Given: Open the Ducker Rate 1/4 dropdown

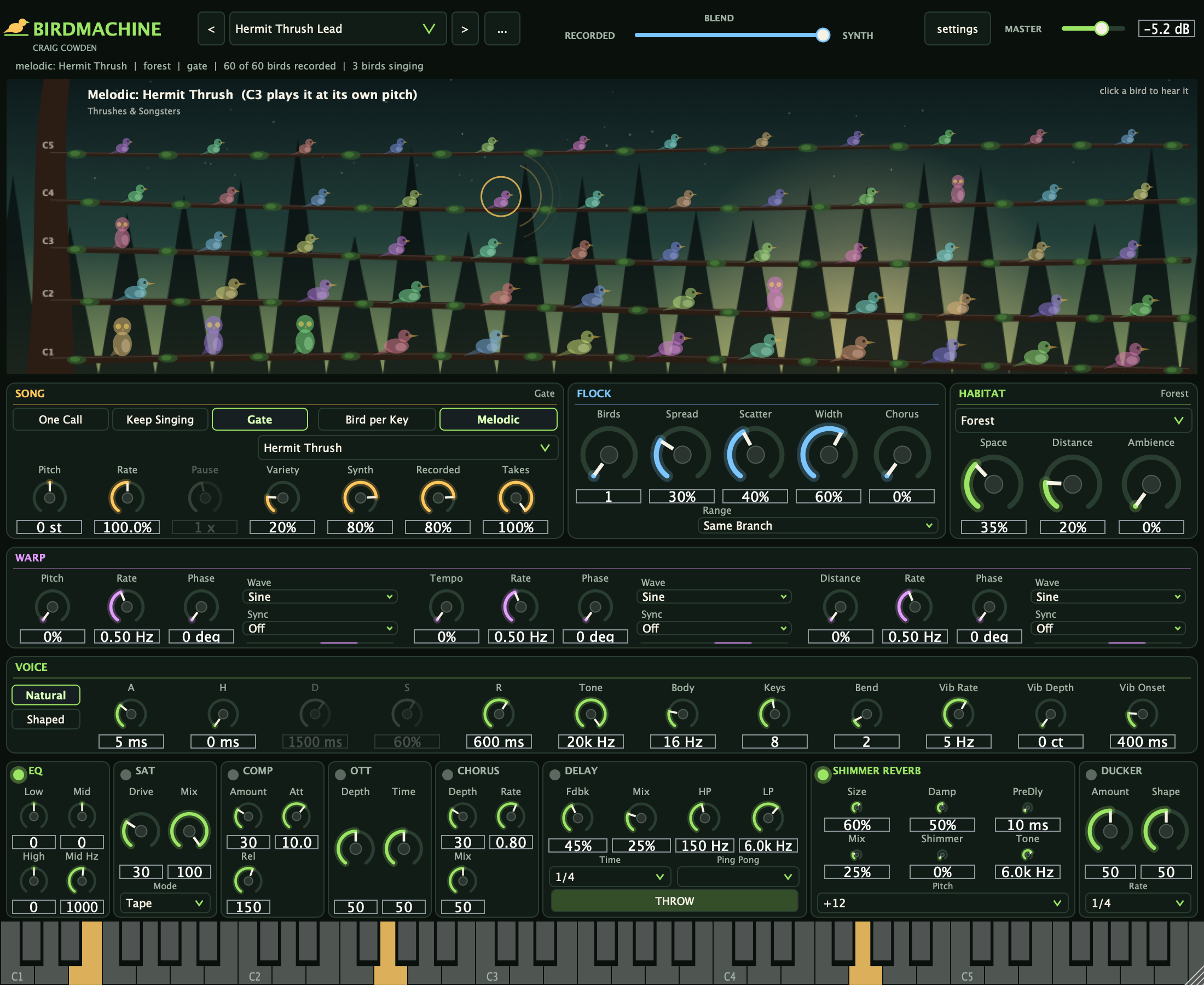Looking at the screenshot, I should (x=1138, y=903).
